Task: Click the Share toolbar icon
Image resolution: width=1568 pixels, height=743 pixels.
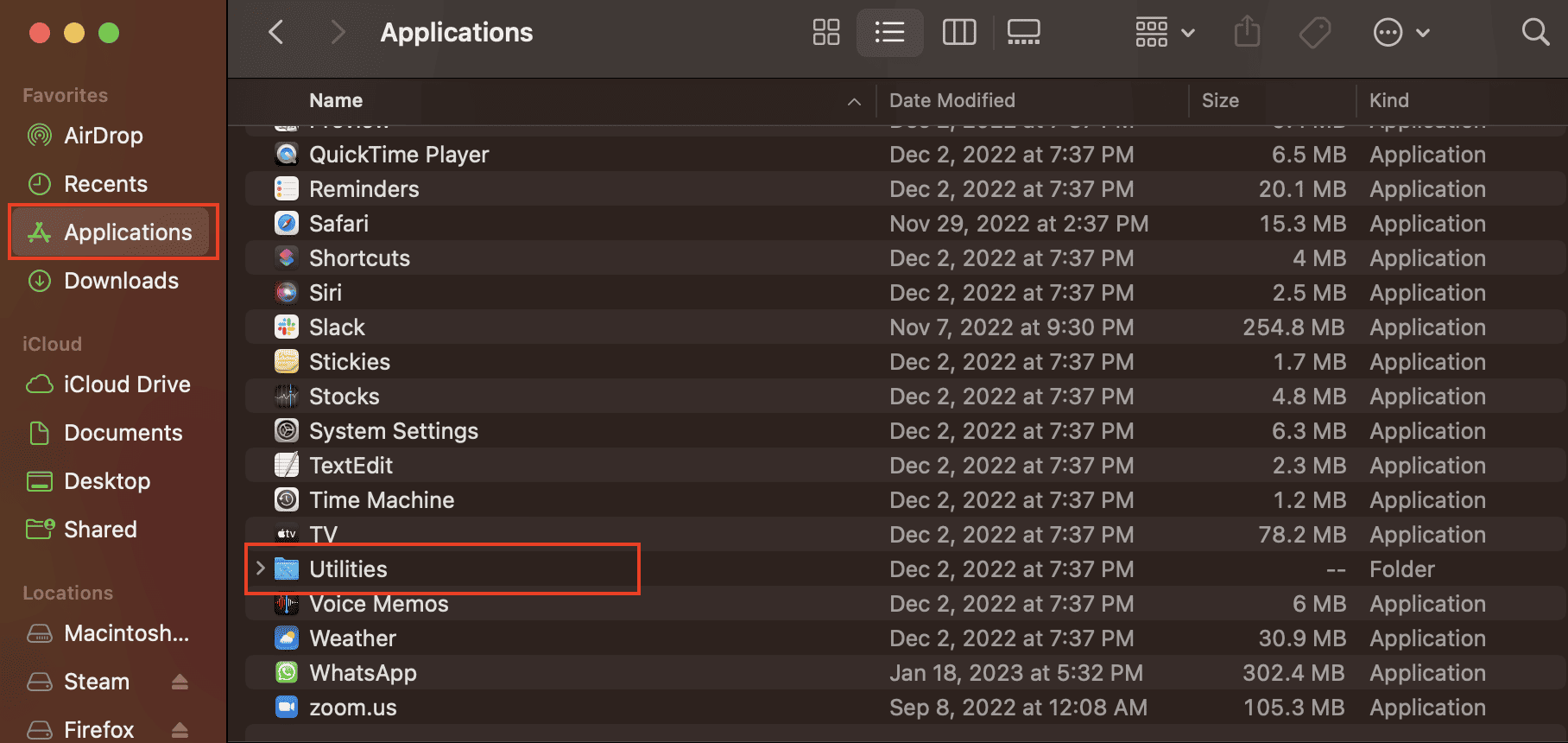Action: point(1247,33)
